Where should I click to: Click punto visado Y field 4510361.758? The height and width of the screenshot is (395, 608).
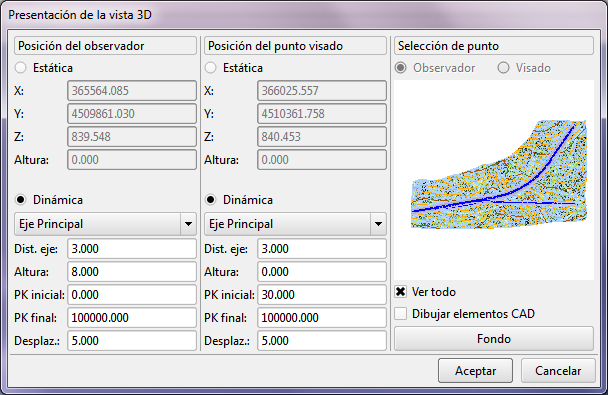322,114
